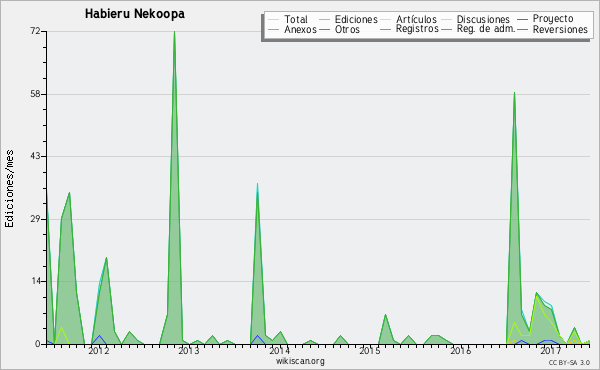Click the "Artículos" legend entry

click(416, 19)
